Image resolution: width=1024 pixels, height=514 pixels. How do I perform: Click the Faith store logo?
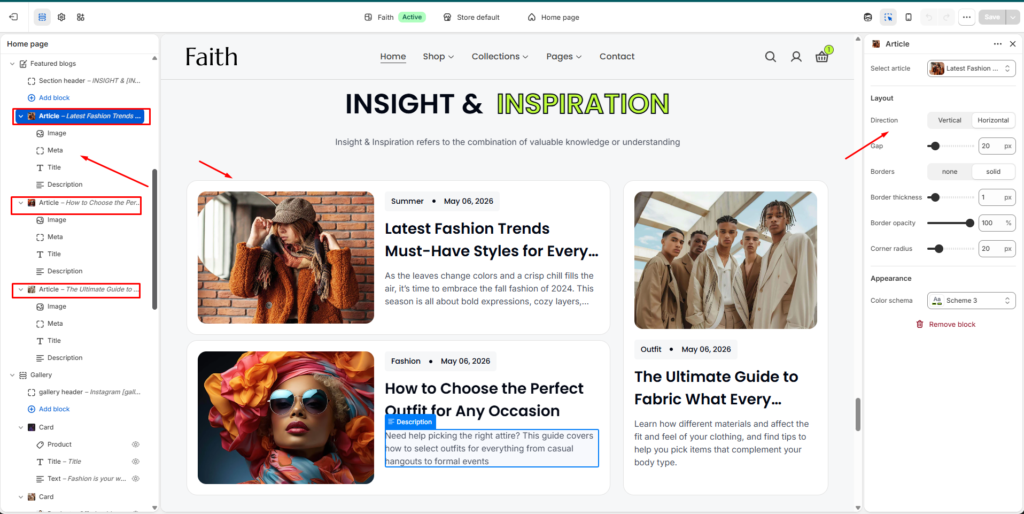click(212, 57)
